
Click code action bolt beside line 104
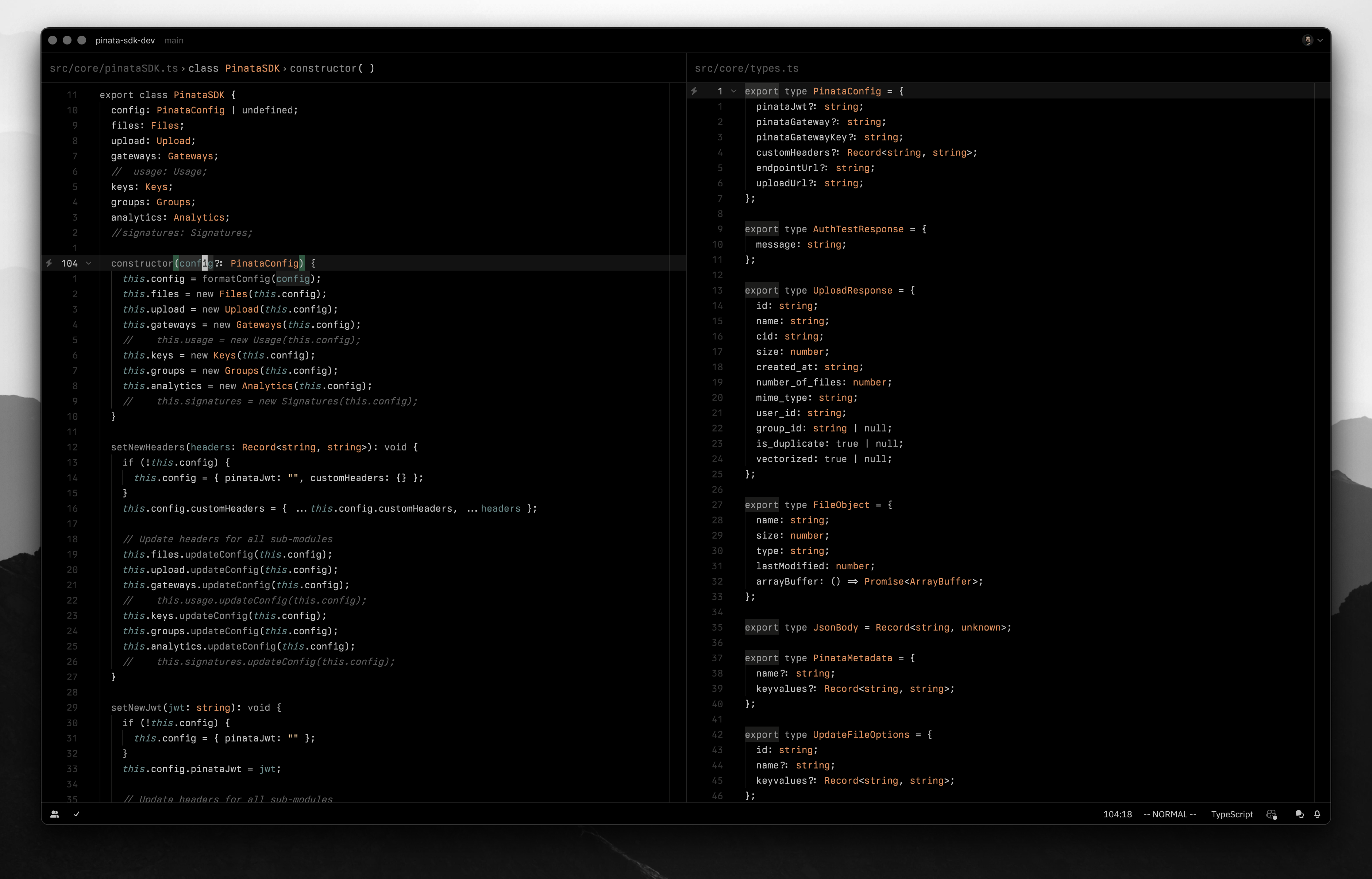tap(49, 263)
